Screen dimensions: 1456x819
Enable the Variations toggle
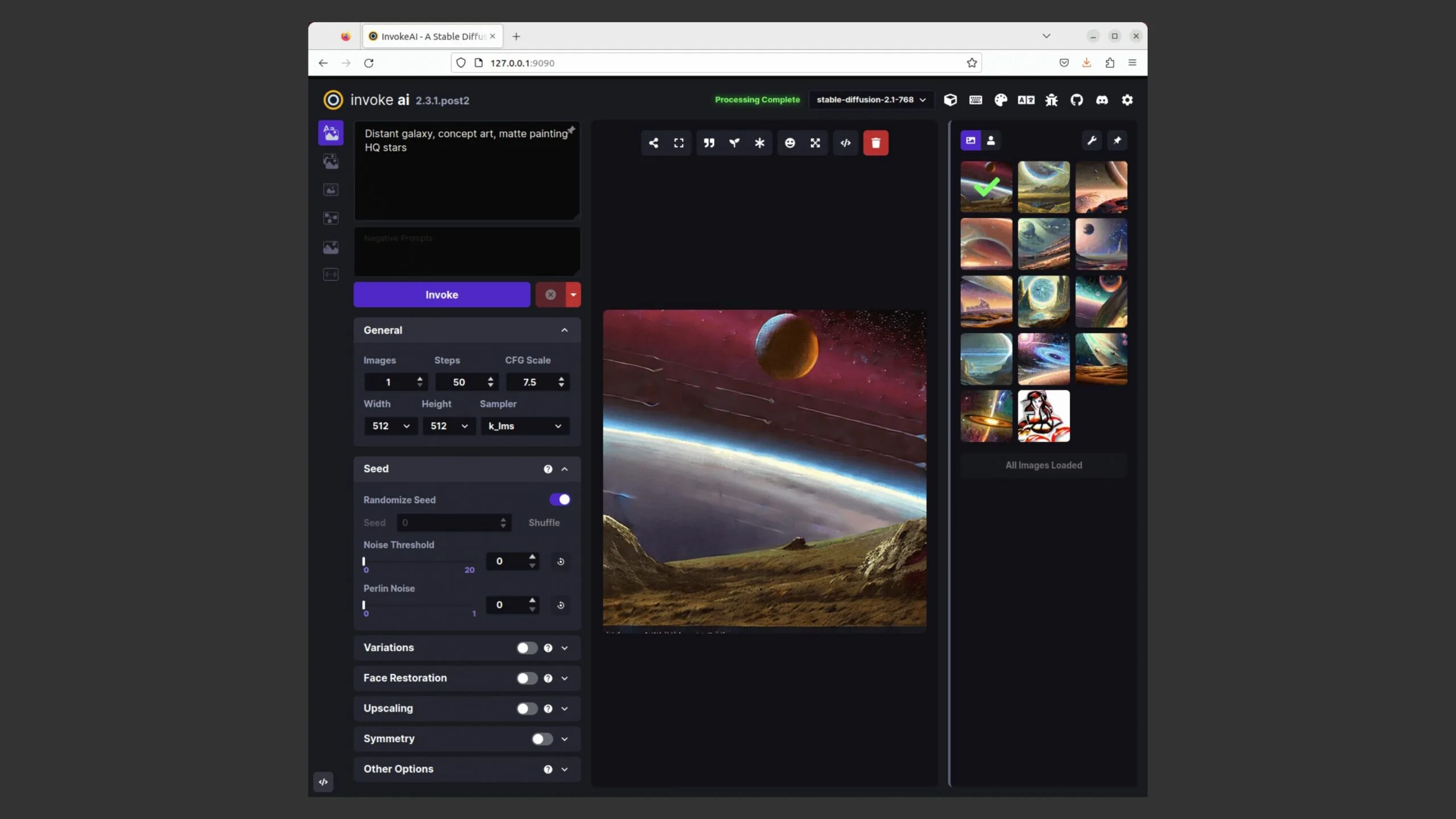(525, 648)
